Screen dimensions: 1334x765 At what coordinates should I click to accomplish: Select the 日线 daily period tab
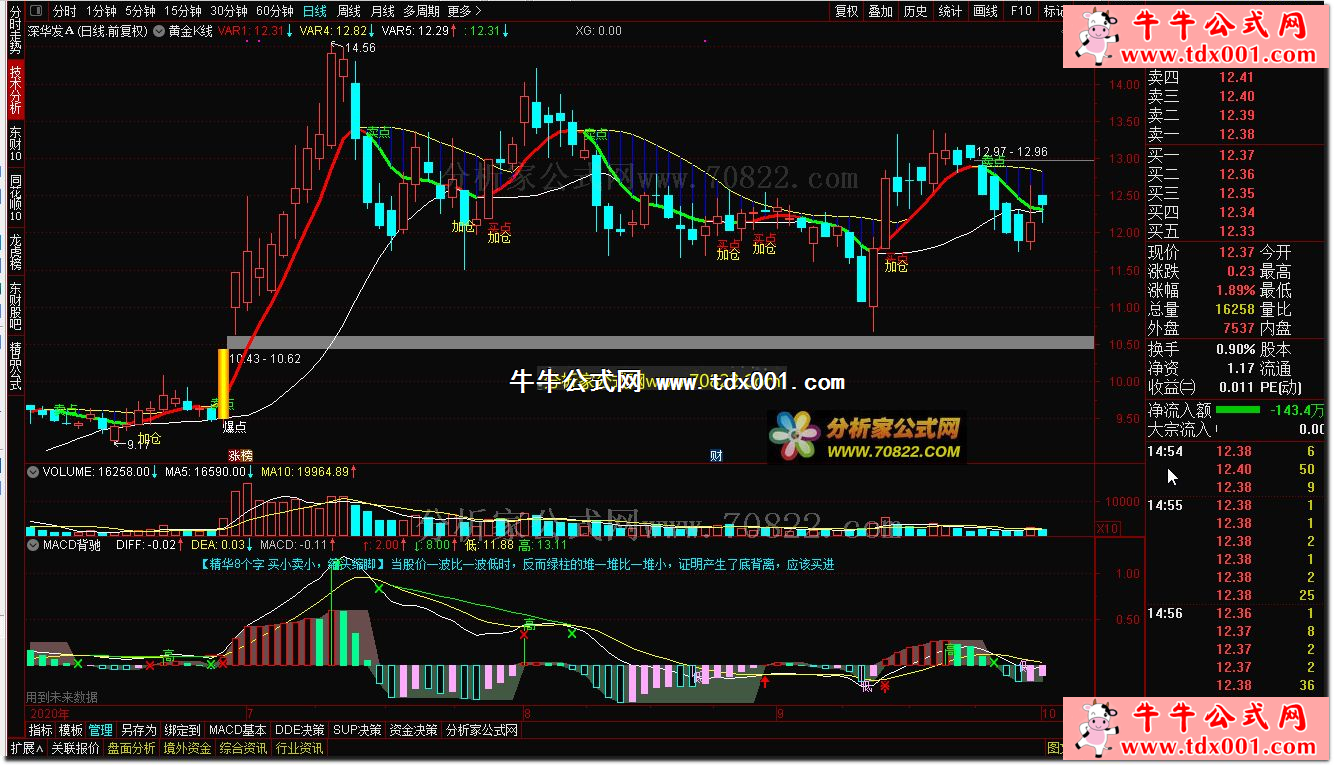314,11
